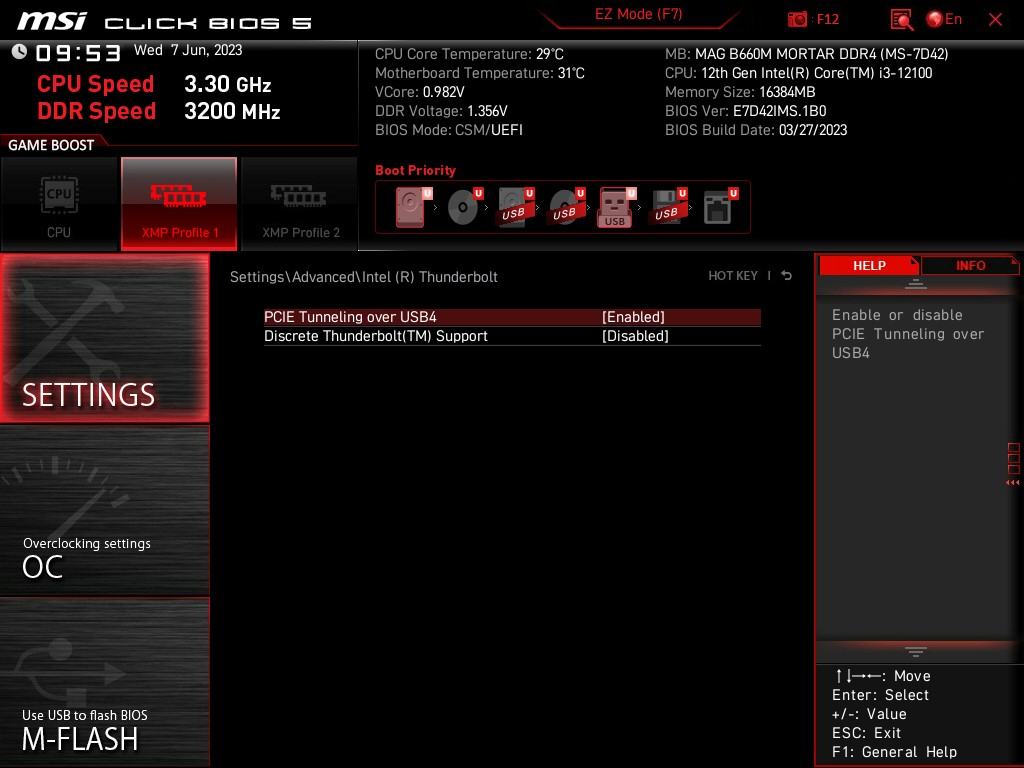
Task: Toggle the CPU Game Boost button
Action: point(59,204)
